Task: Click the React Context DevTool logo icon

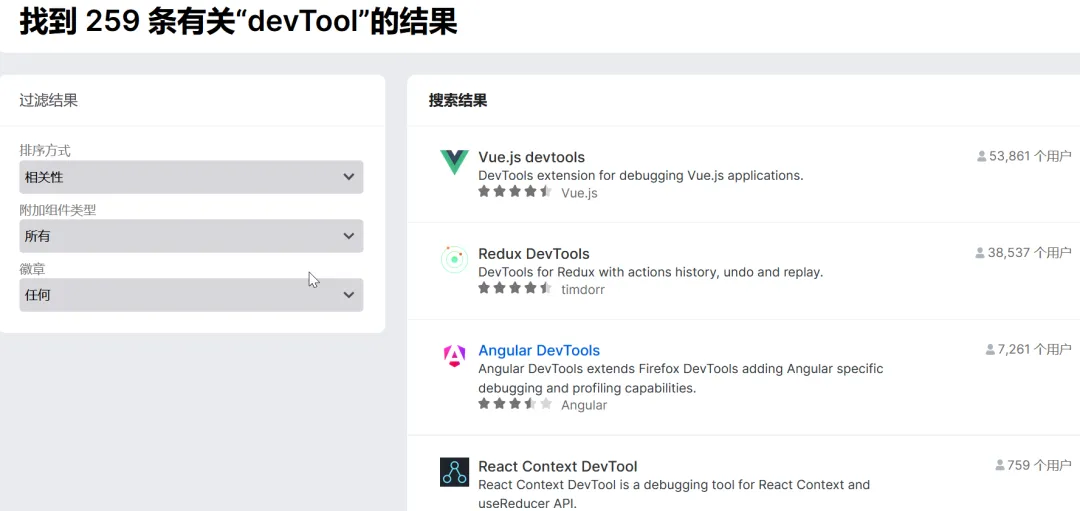Action: [454, 472]
